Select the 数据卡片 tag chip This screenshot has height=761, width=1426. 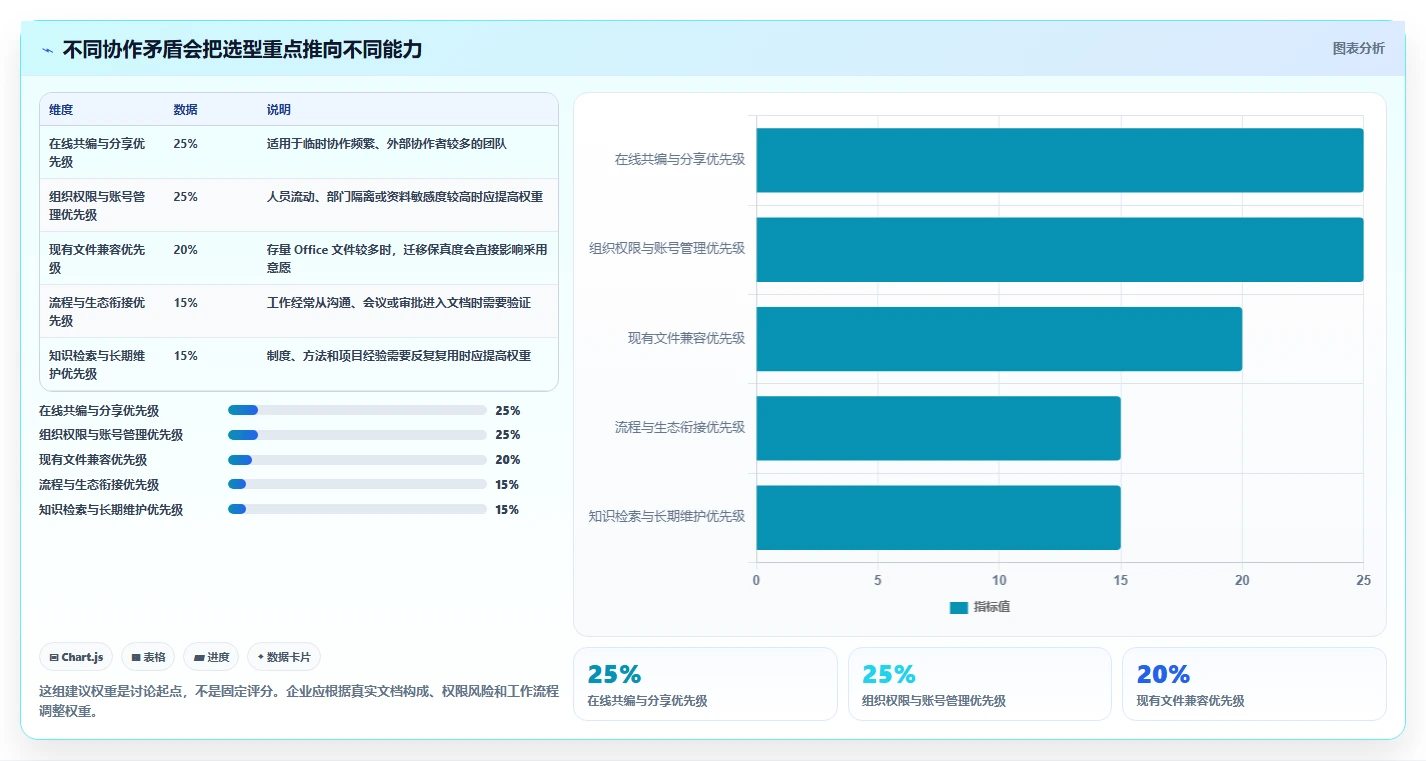[x=284, y=657]
